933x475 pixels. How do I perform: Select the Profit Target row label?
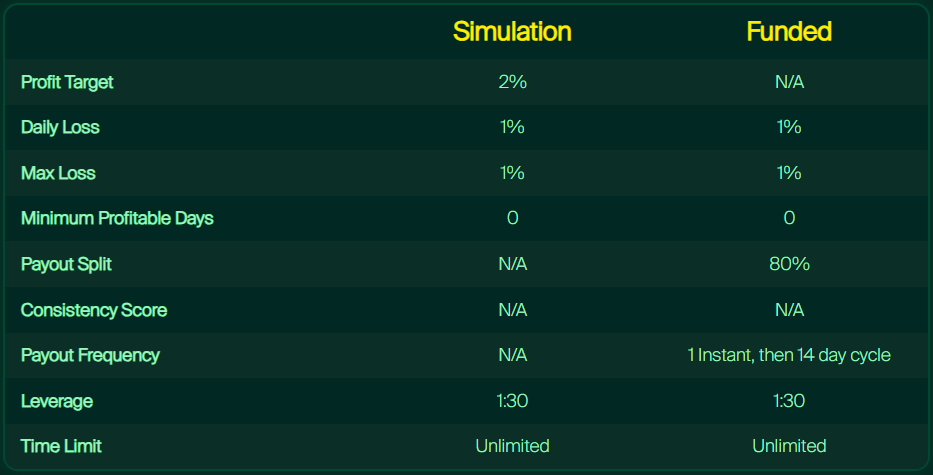click(x=67, y=82)
